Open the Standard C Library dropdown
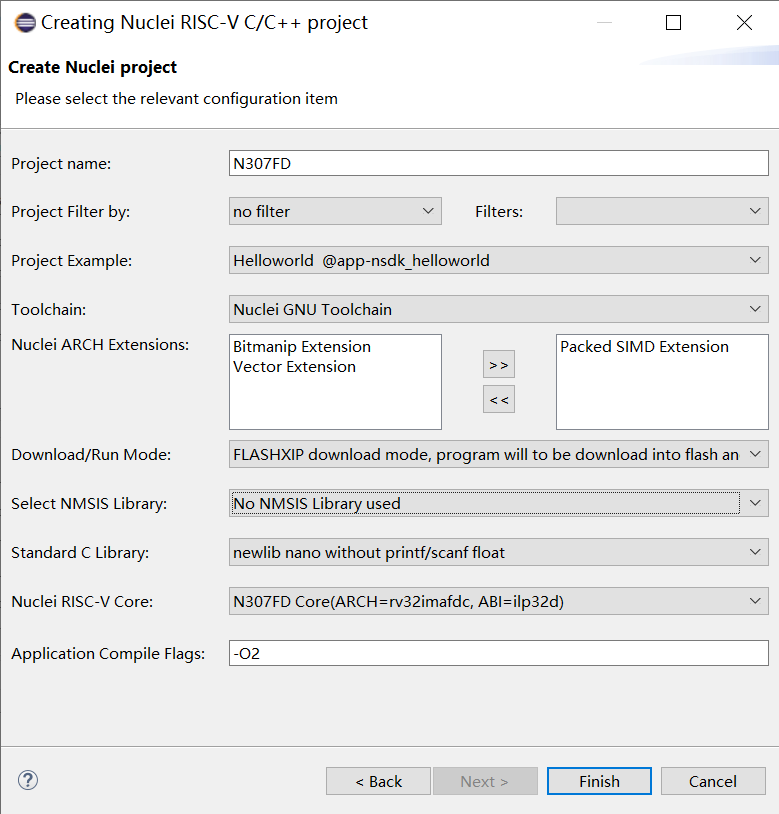Screen dimensions: 779x814 coord(499,552)
